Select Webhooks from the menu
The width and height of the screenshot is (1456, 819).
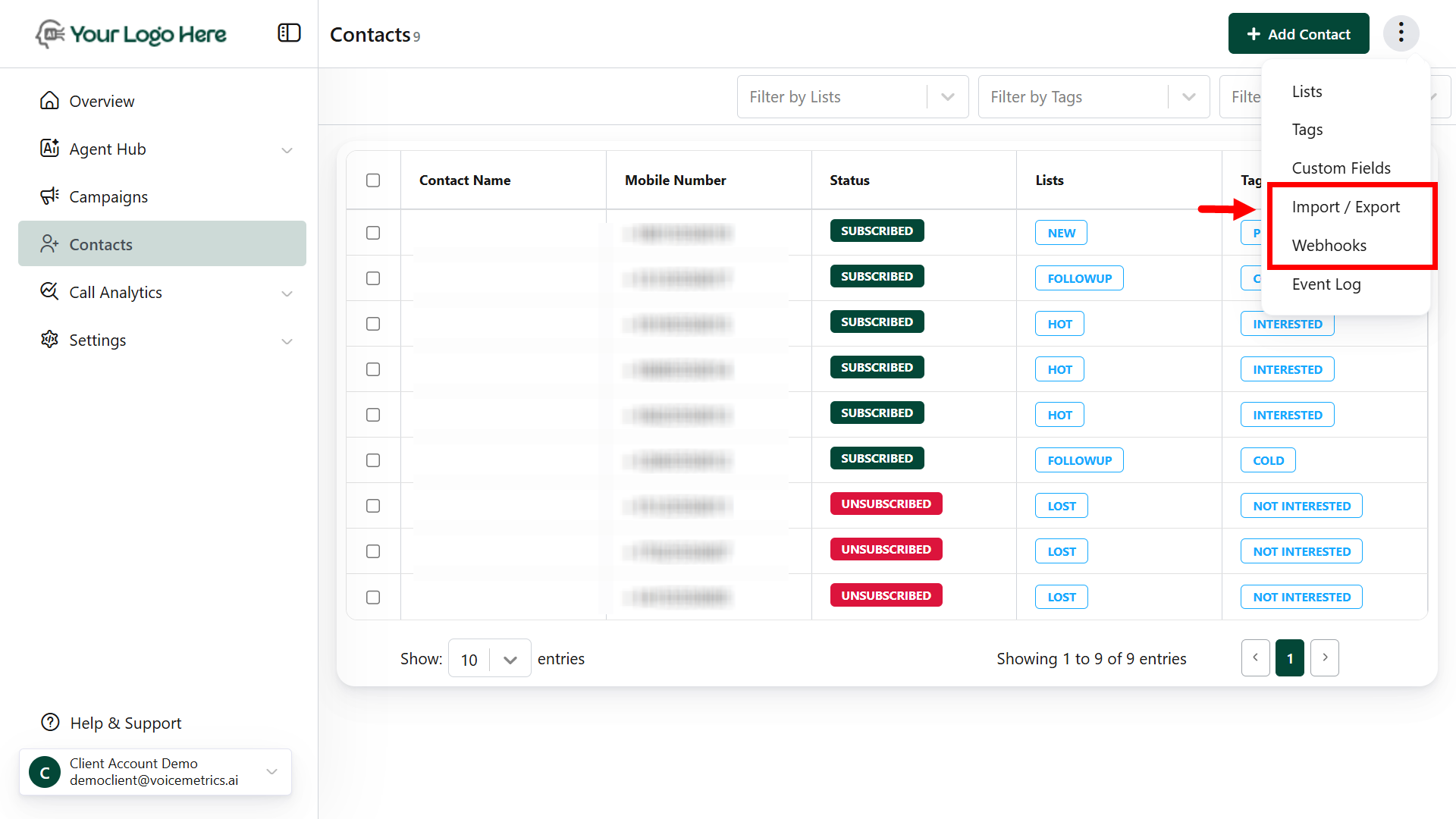tap(1329, 246)
